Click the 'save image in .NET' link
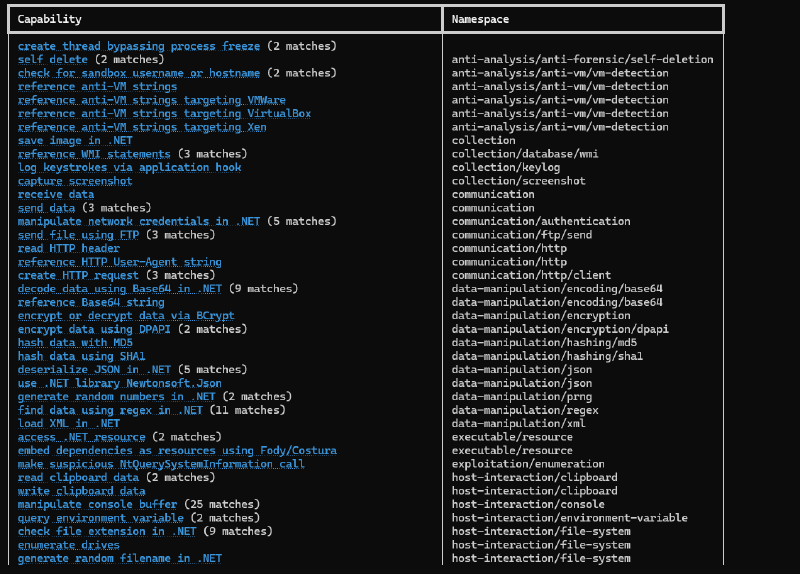This screenshot has width=800, height=574. point(75,141)
